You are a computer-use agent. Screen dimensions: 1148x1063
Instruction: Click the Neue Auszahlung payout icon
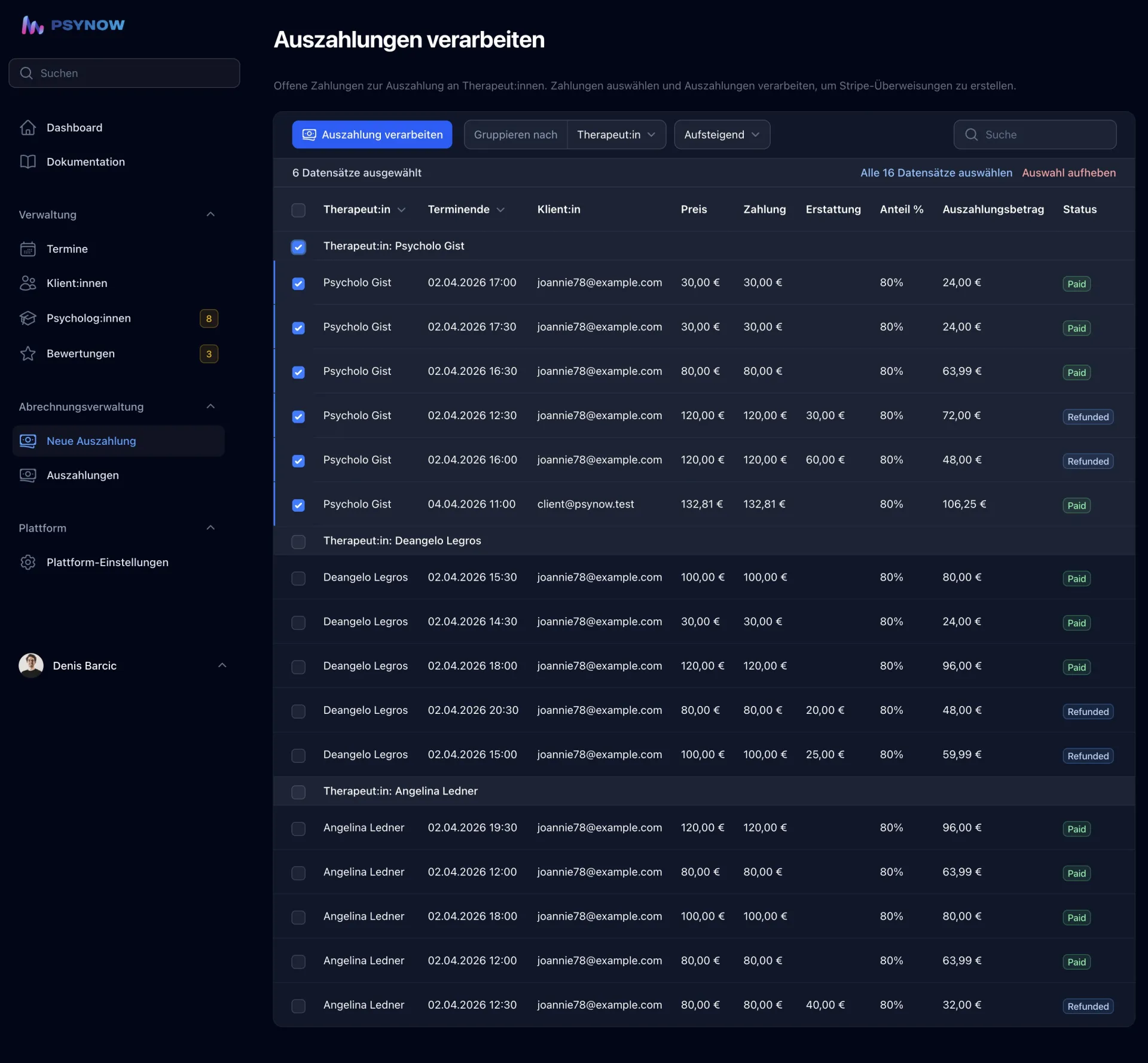coord(28,441)
